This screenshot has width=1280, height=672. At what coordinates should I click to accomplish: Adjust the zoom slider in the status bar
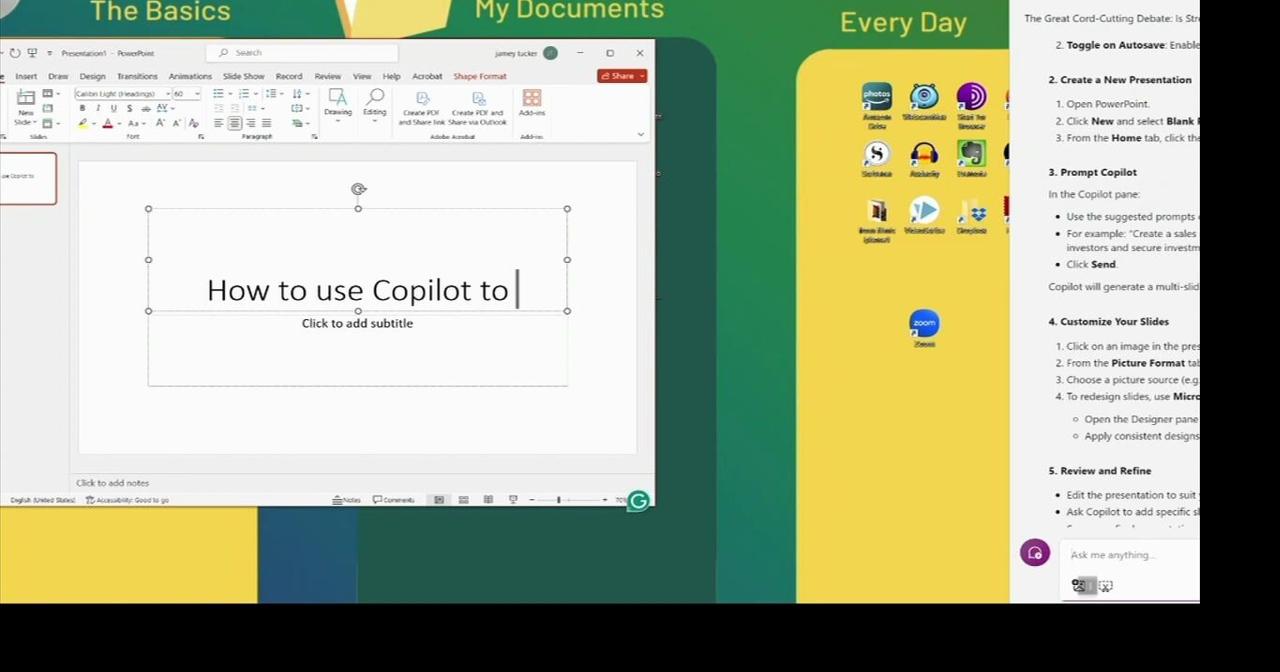(558, 499)
